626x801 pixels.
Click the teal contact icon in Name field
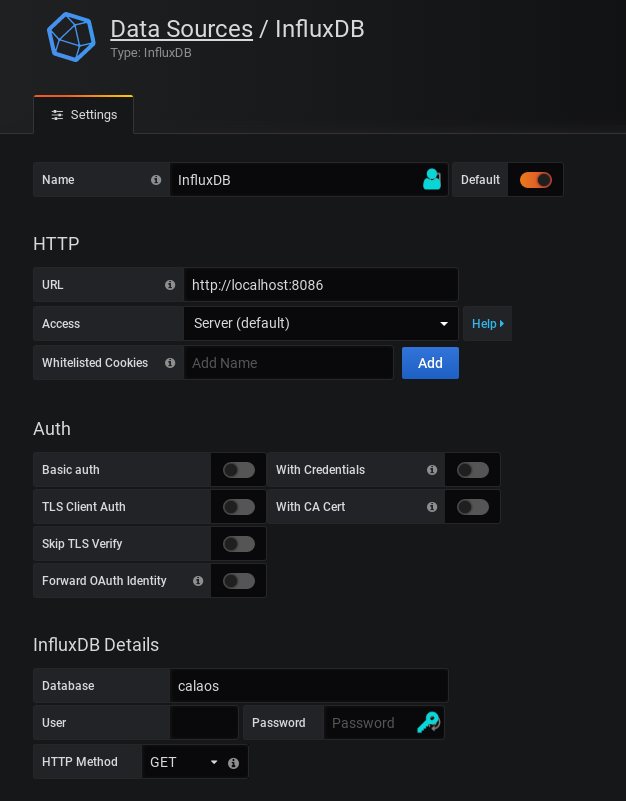(x=432, y=179)
